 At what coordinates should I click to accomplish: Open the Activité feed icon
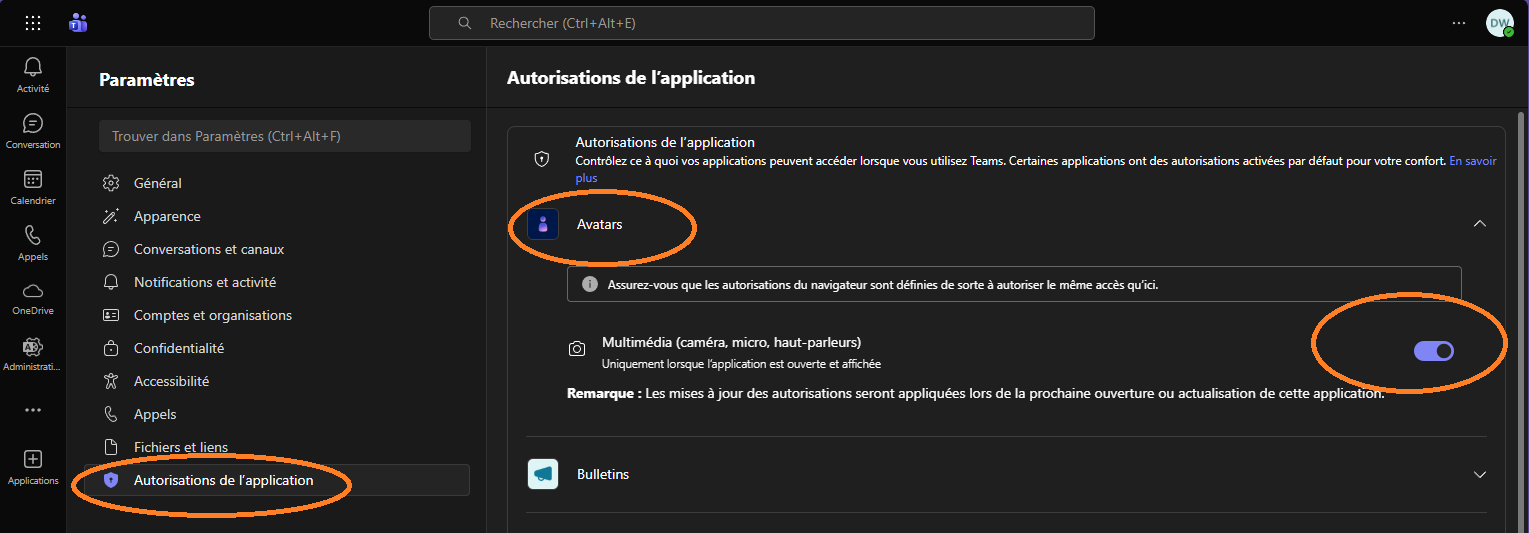coord(33,74)
